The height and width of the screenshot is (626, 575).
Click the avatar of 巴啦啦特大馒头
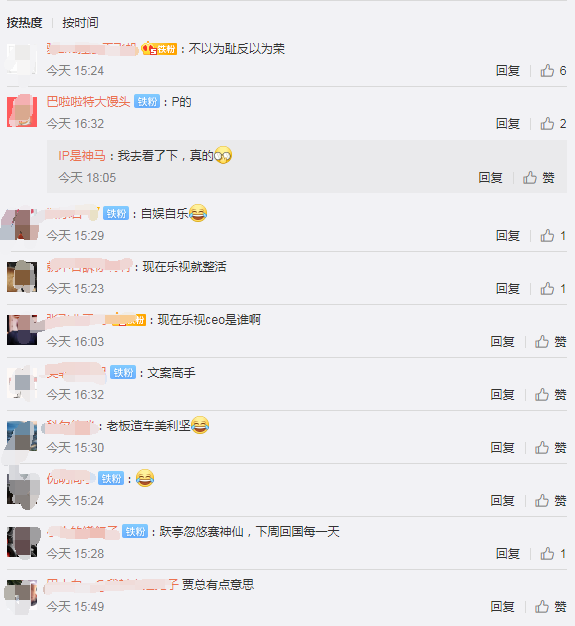(x=22, y=111)
